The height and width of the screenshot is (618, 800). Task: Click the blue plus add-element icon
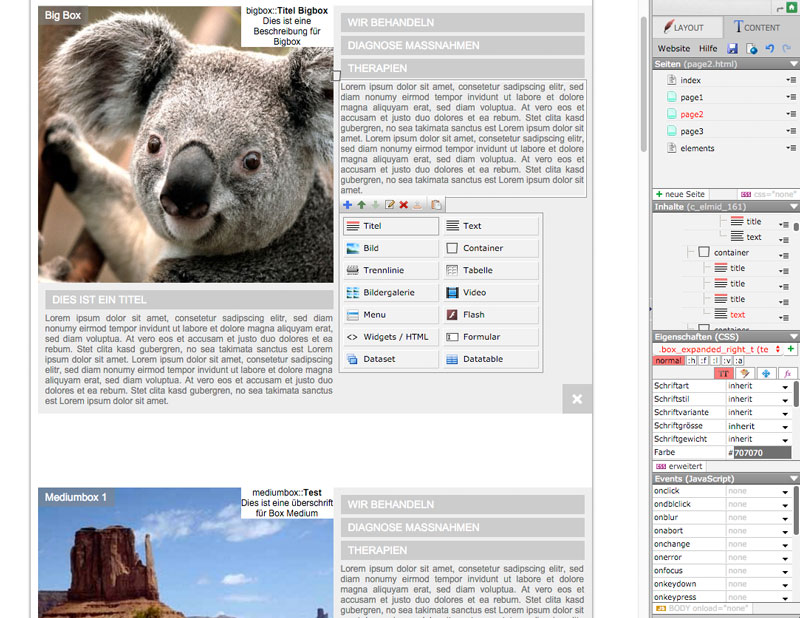(347, 205)
